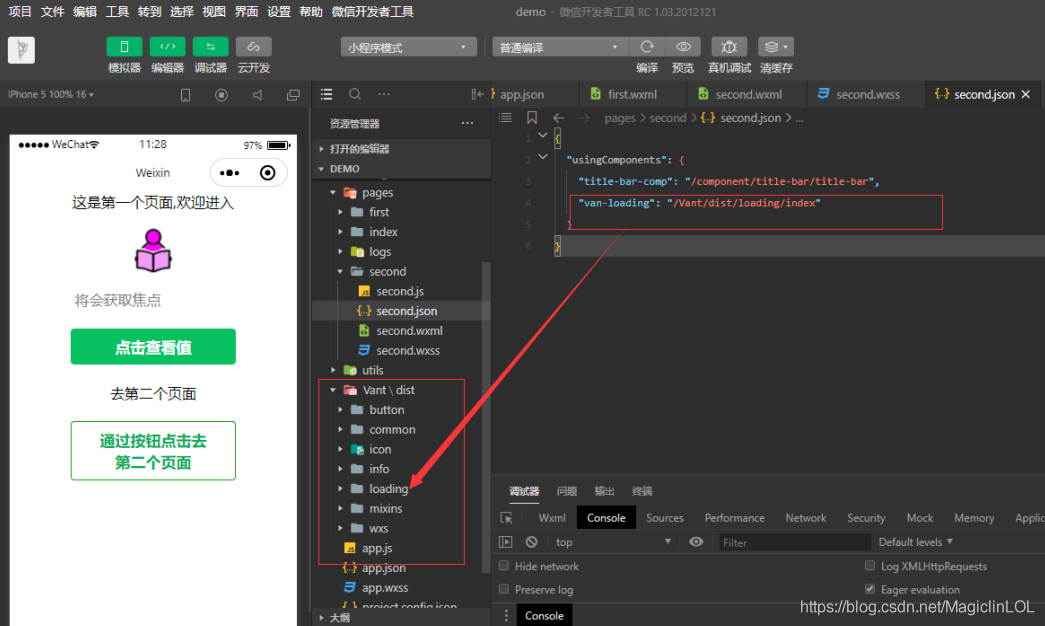Open simulator capsule menu dots
This screenshot has width=1045, height=626.
click(229, 173)
